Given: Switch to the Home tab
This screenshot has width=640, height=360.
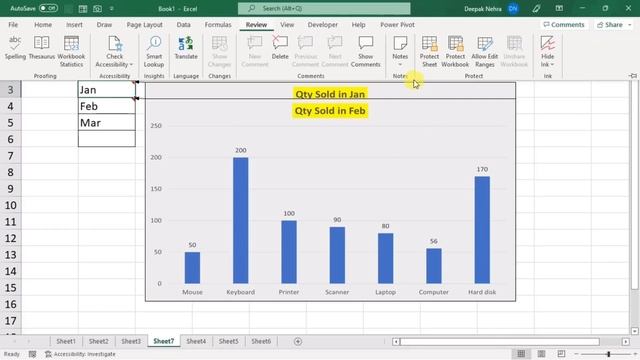Looking at the screenshot, I should point(43,24).
